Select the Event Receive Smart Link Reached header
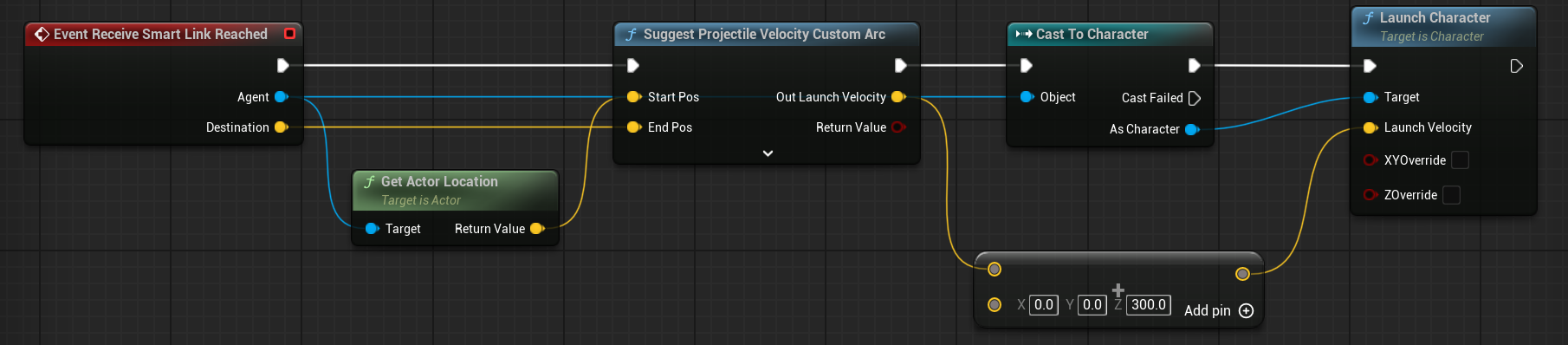 [160, 34]
